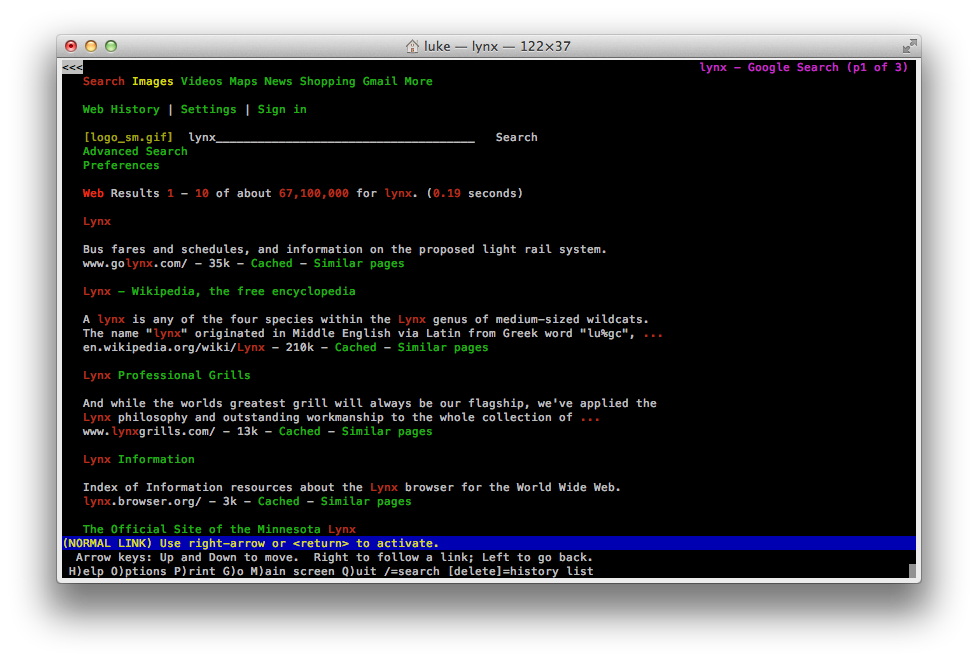The height and width of the screenshot is (662, 978).
Task: Open the Settings link
Action: 208,110
